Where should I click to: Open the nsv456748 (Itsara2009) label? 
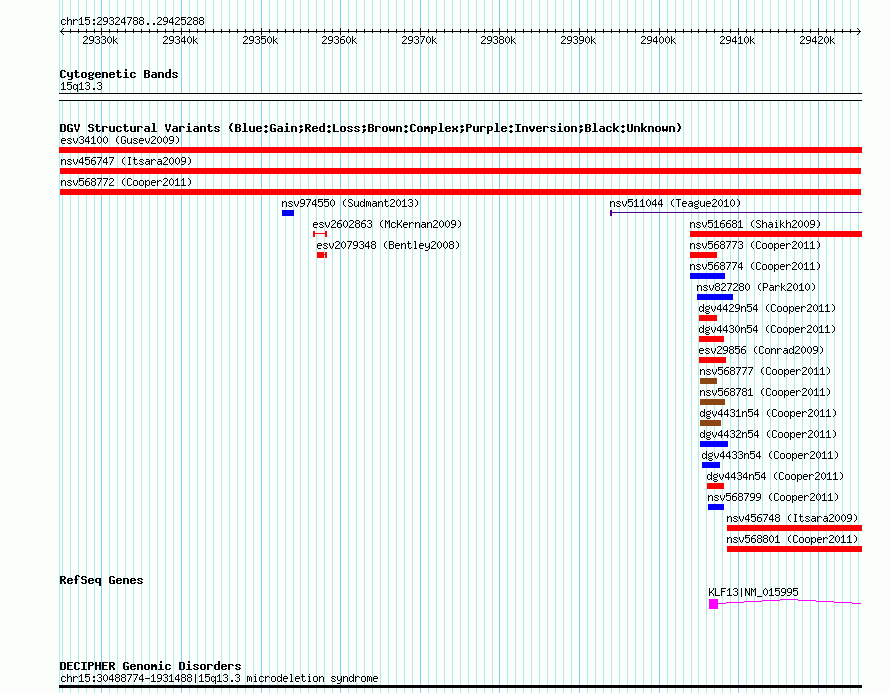792,518
